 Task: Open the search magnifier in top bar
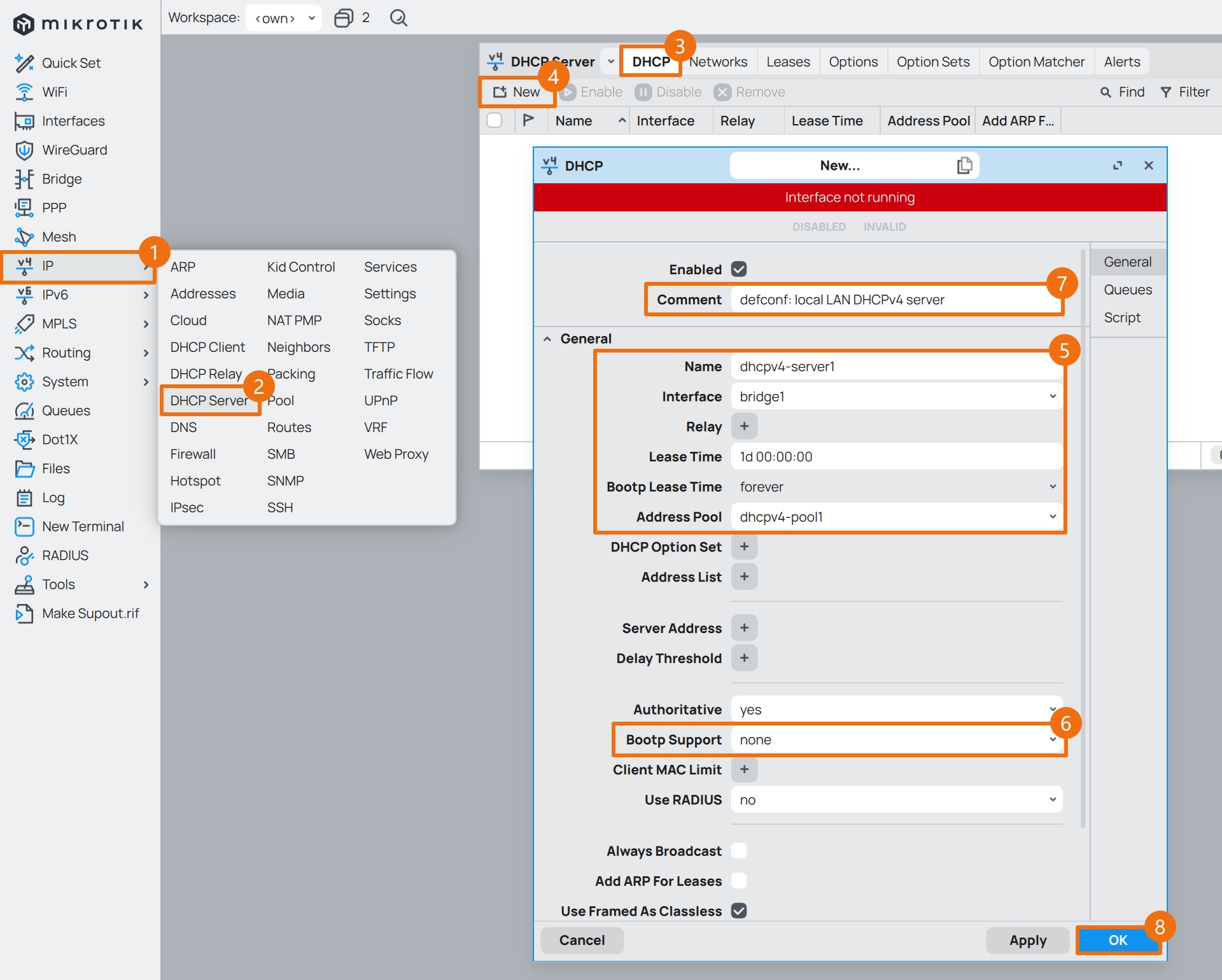pyautogui.click(x=398, y=18)
